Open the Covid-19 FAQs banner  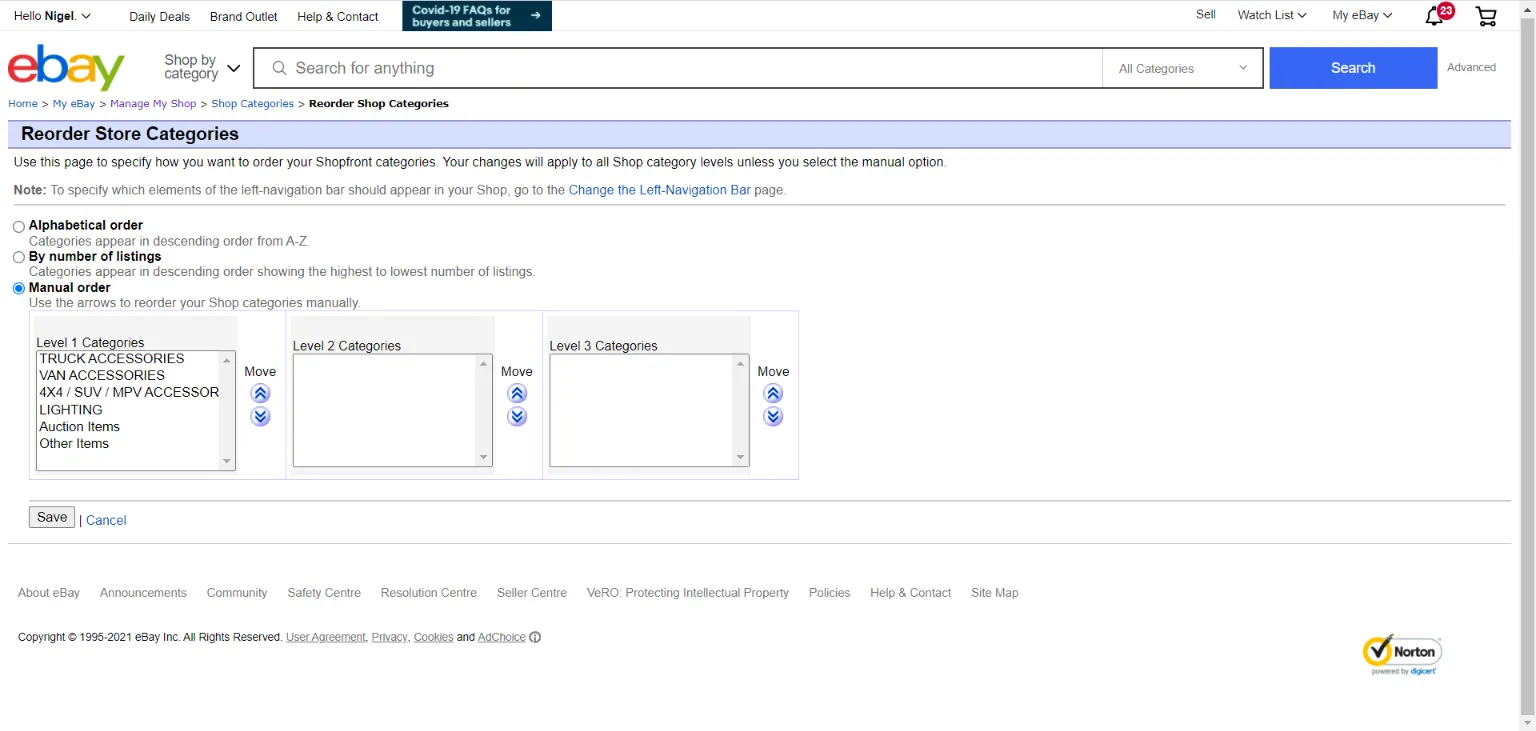(x=477, y=16)
